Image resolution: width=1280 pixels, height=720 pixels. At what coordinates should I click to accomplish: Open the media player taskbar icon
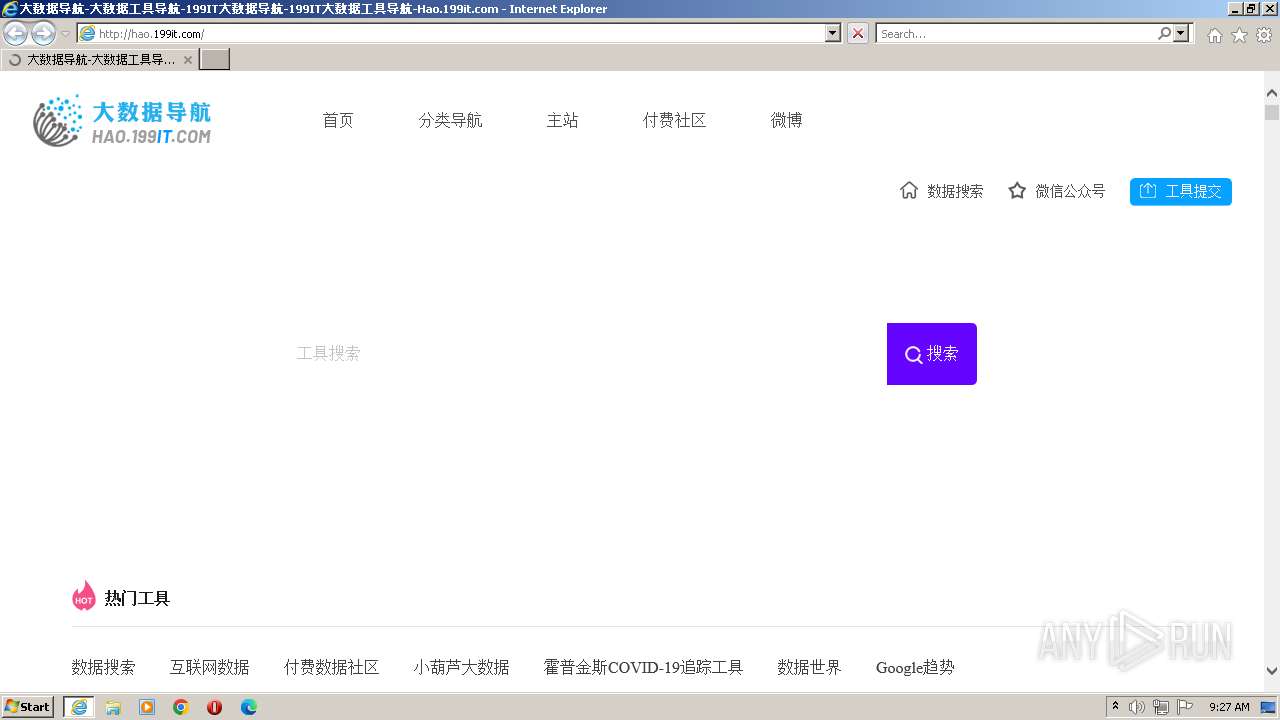tap(147, 707)
